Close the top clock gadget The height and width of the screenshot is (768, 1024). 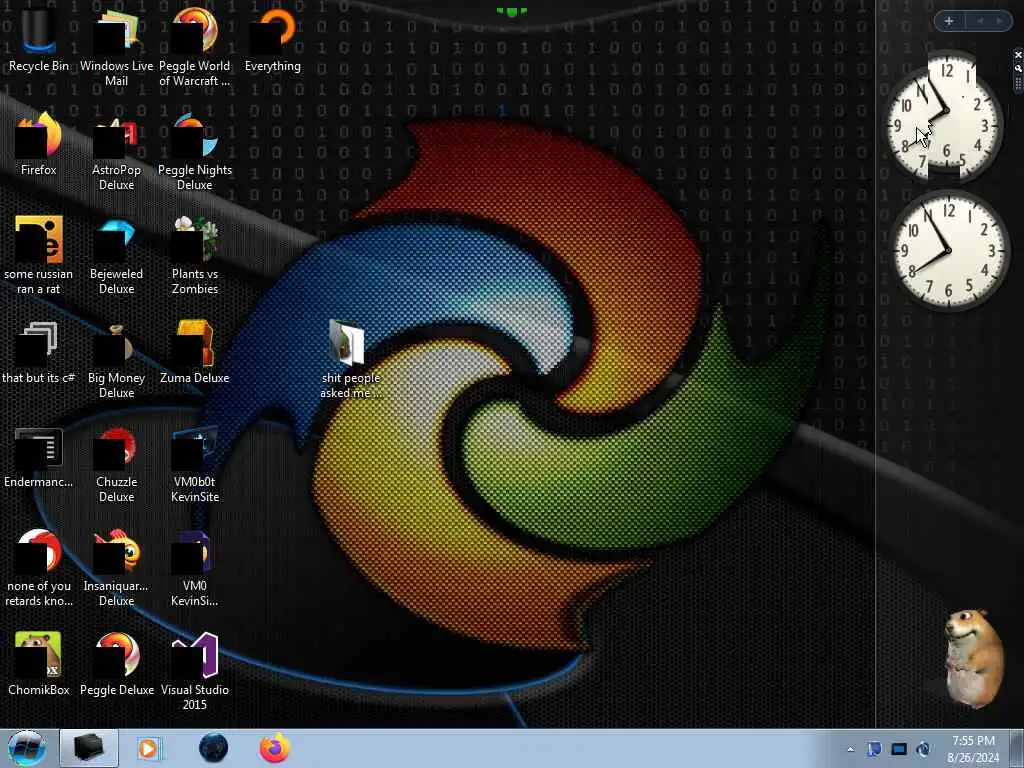pyautogui.click(x=1018, y=55)
